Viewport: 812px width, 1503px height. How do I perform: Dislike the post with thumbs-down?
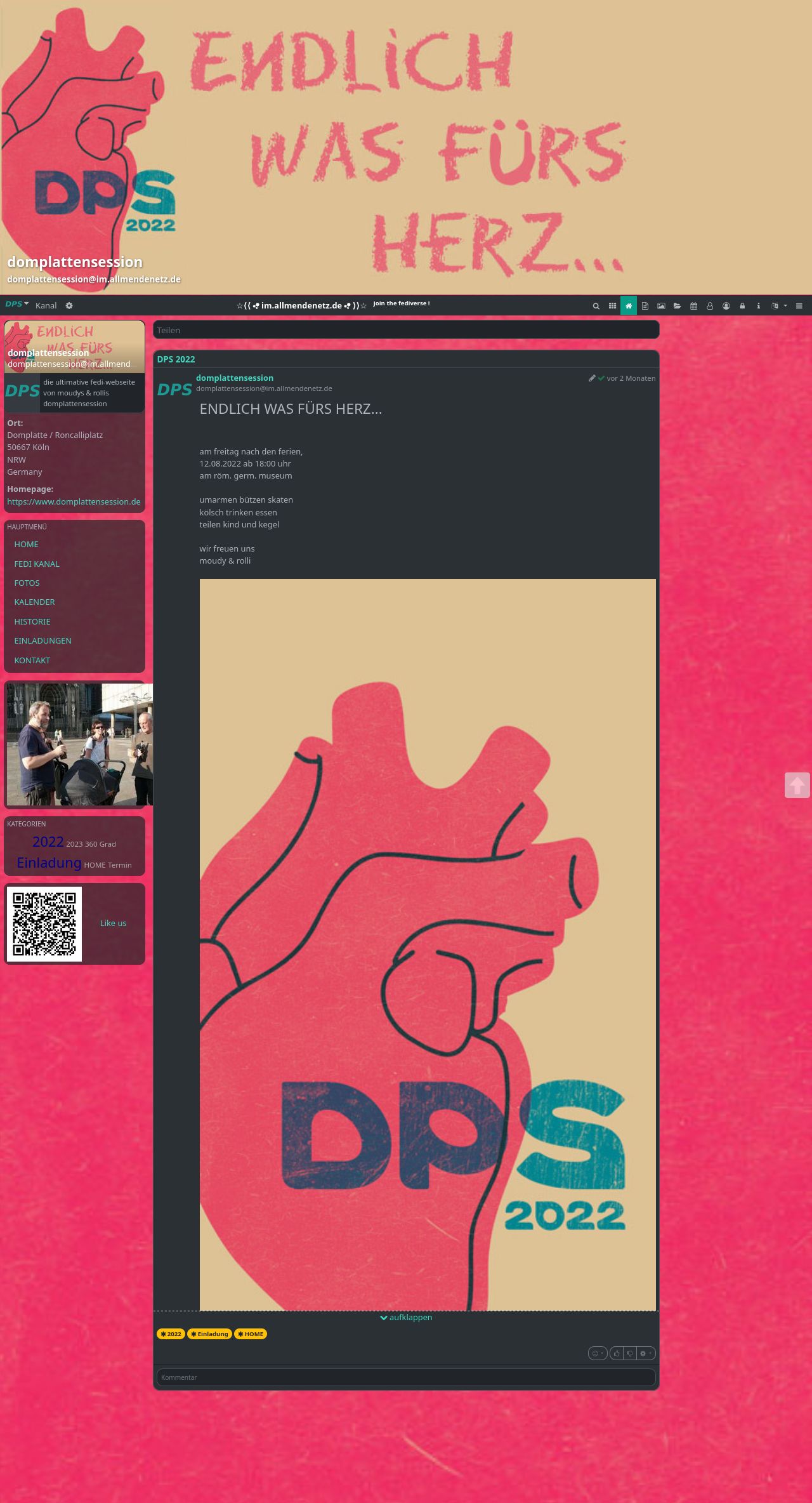[630, 1353]
